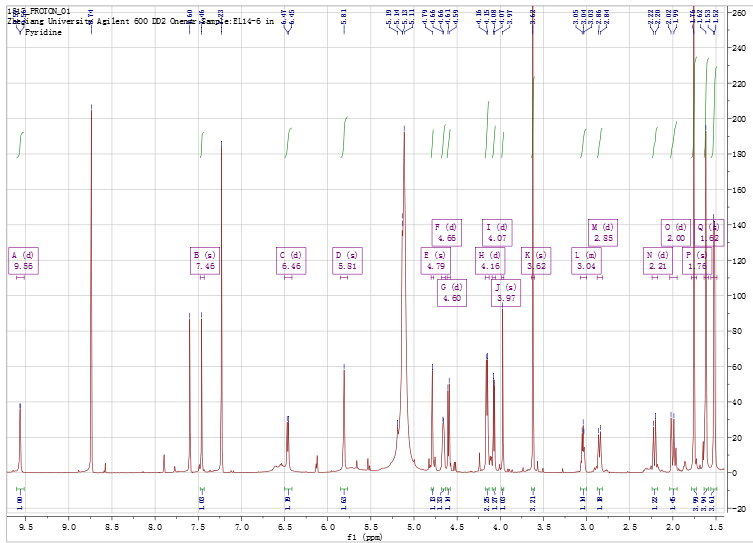Select multiplet box H (d) 4.16
The image size is (753, 543).
(490, 261)
